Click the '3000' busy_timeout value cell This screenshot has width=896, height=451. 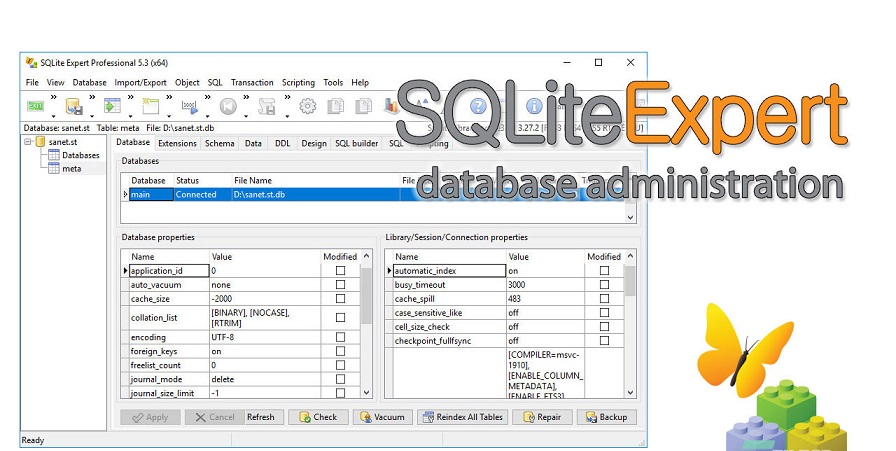click(545, 285)
